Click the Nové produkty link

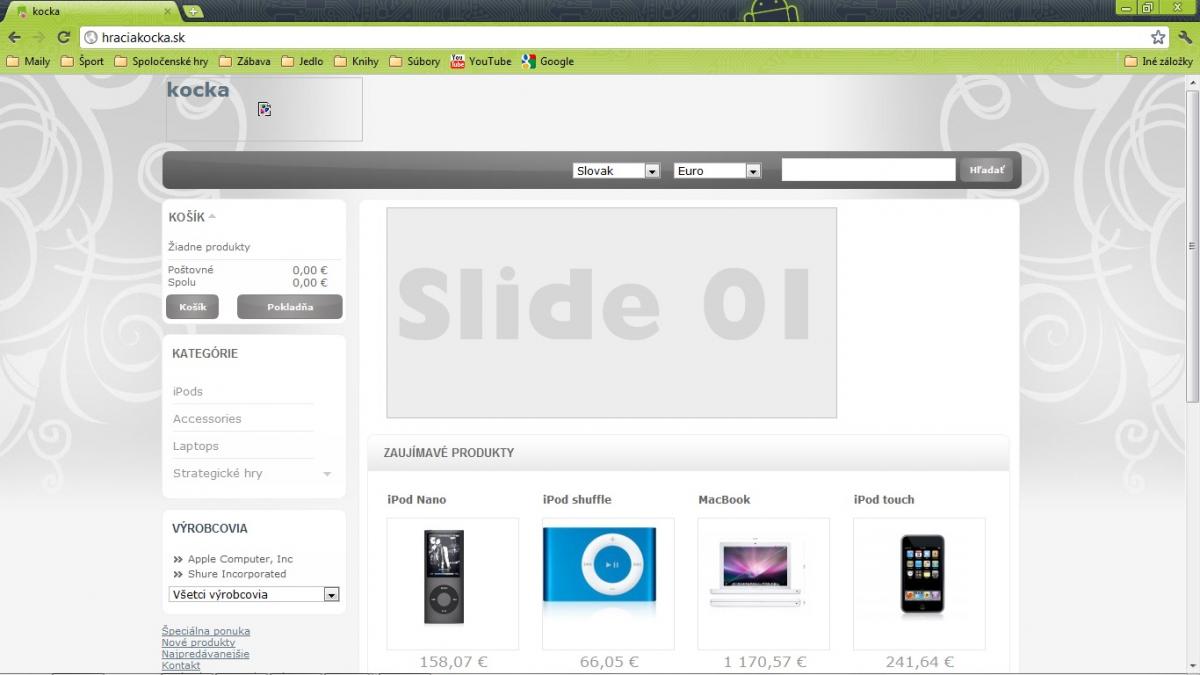[x=198, y=642]
